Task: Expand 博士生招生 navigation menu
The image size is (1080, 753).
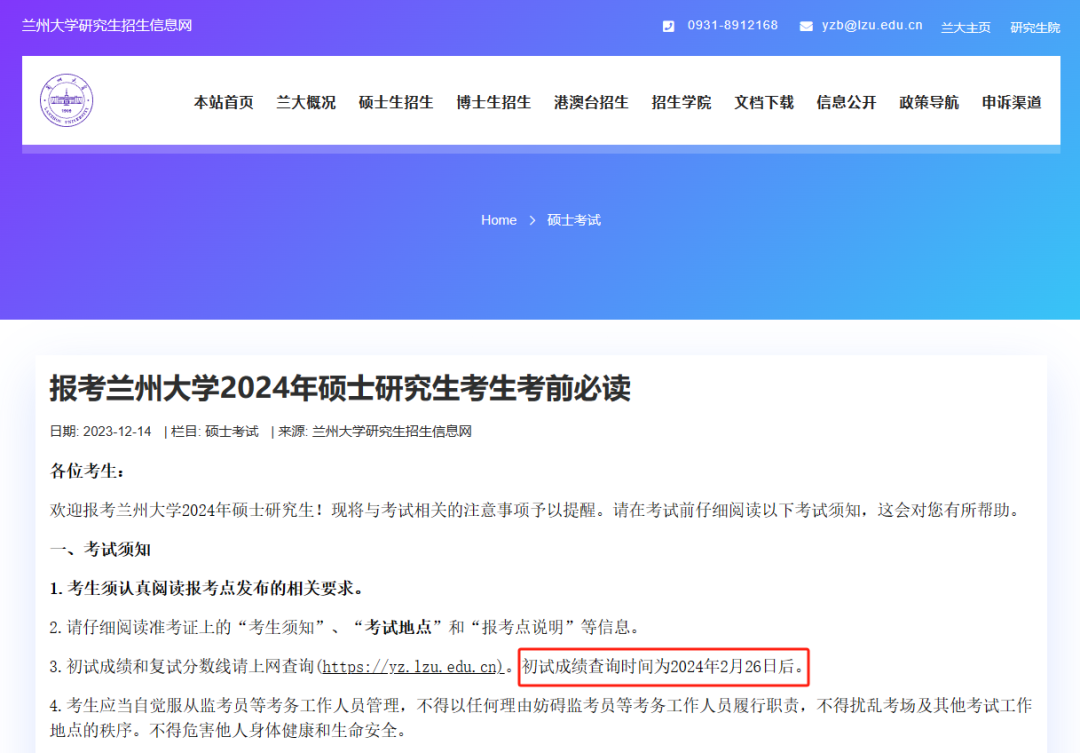Action: coord(493,102)
